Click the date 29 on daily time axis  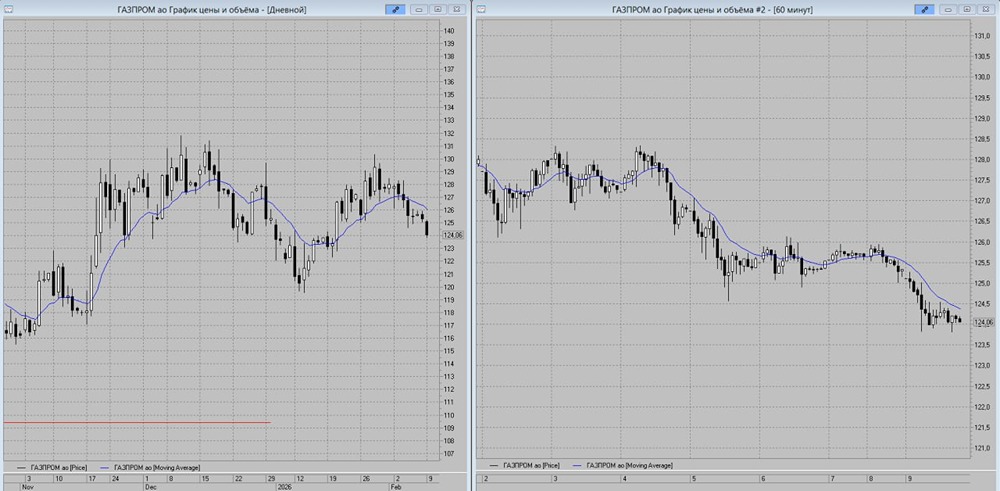click(x=270, y=478)
